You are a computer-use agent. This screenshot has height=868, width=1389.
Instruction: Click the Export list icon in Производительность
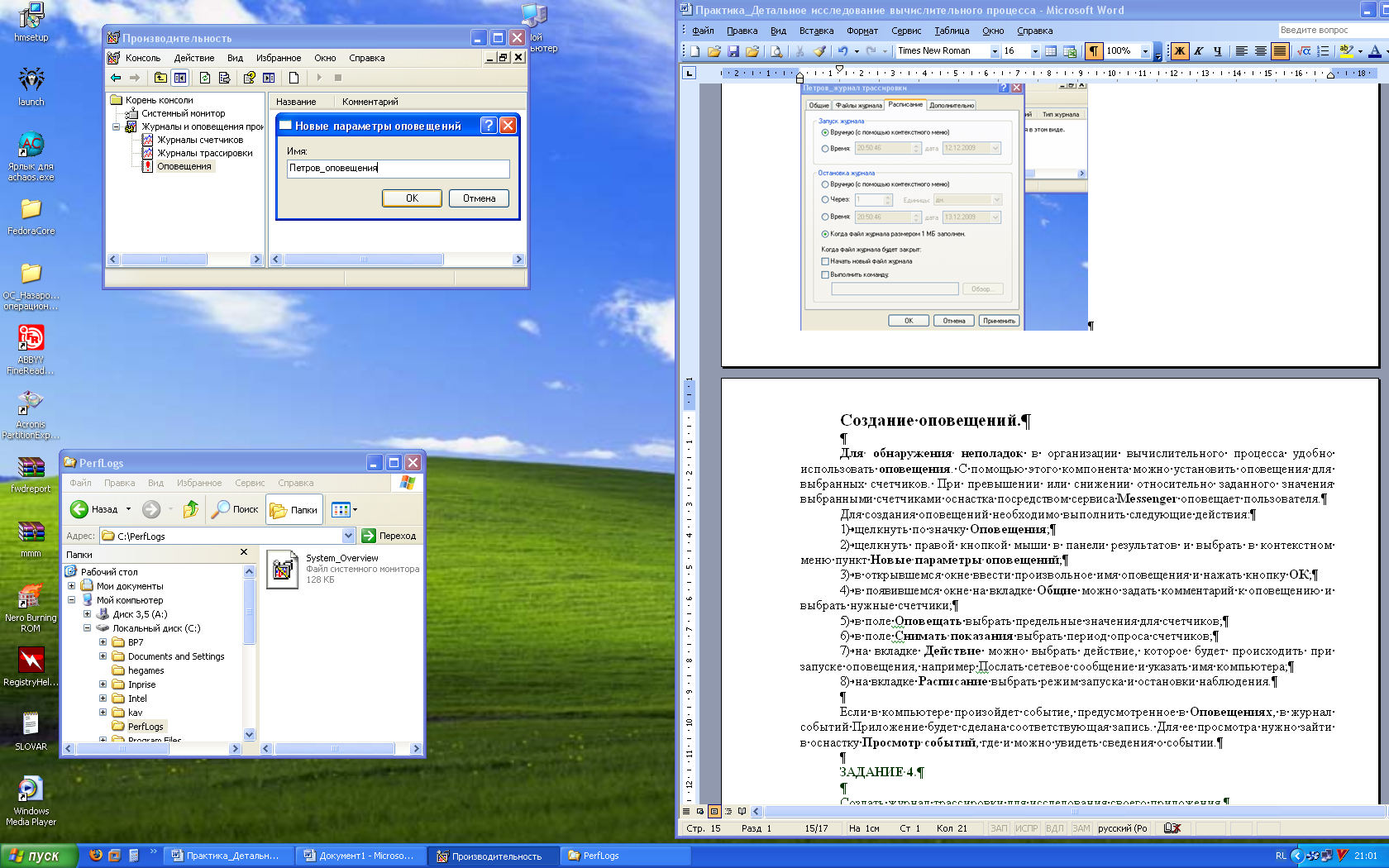[x=224, y=78]
